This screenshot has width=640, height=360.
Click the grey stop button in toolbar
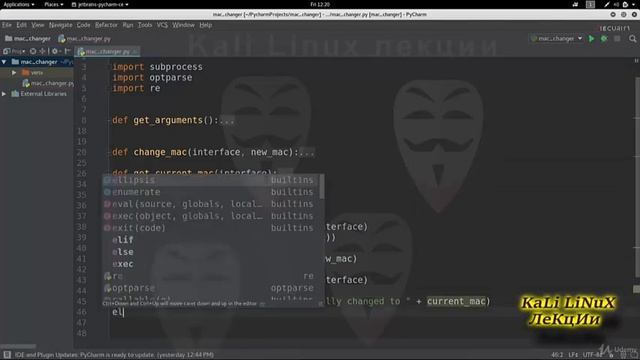pos(617,38)
